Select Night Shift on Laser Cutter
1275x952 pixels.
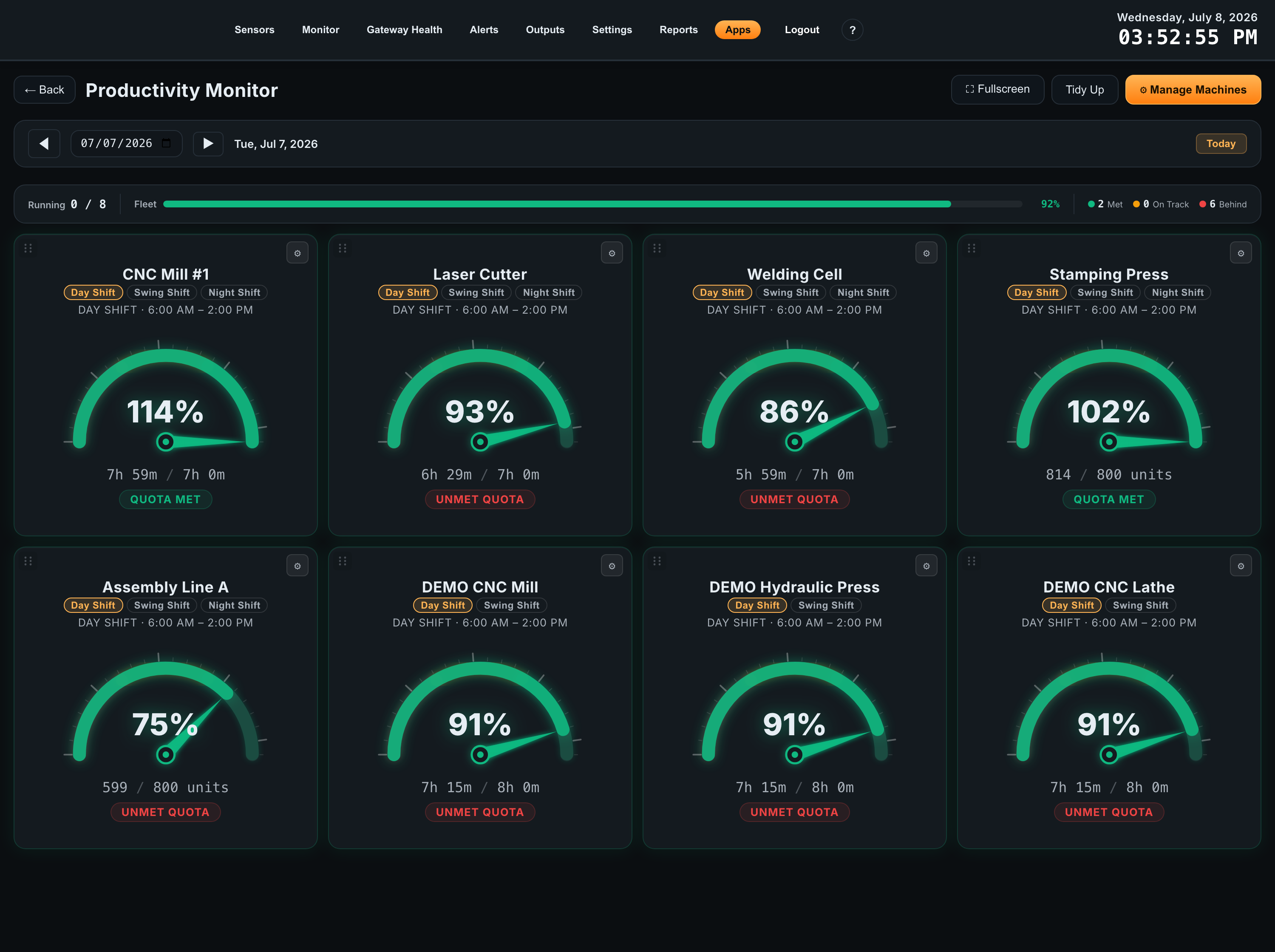pyautogui.click(x=549, y=292)
